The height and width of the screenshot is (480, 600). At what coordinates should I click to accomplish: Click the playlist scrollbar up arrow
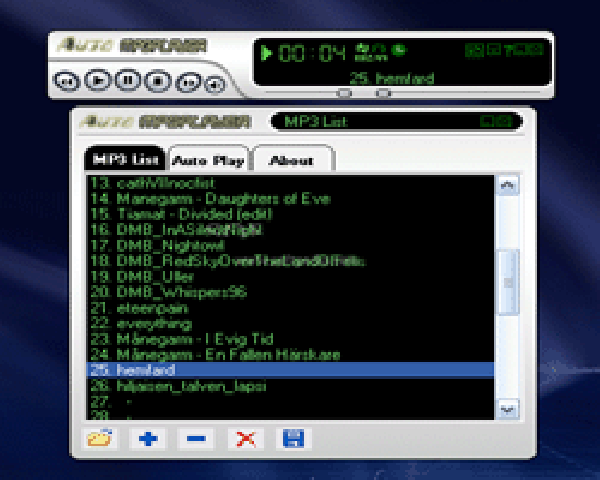[507, 186]
